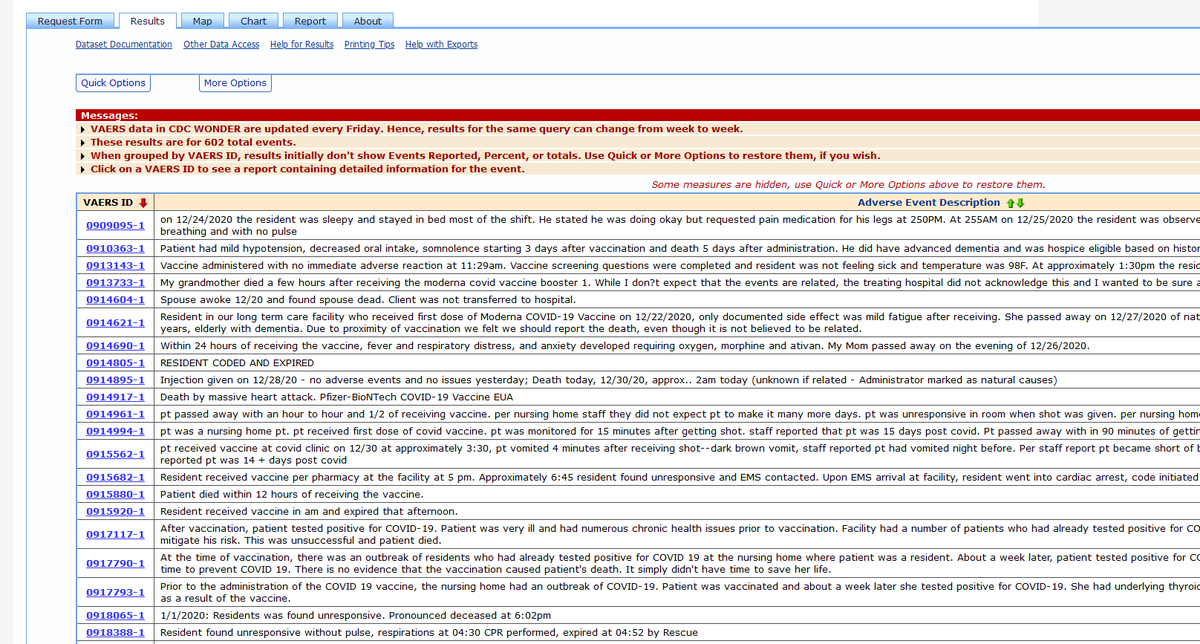Open VAERS report 0910363-1
The image size is (1200, 644).
(115, 248)
